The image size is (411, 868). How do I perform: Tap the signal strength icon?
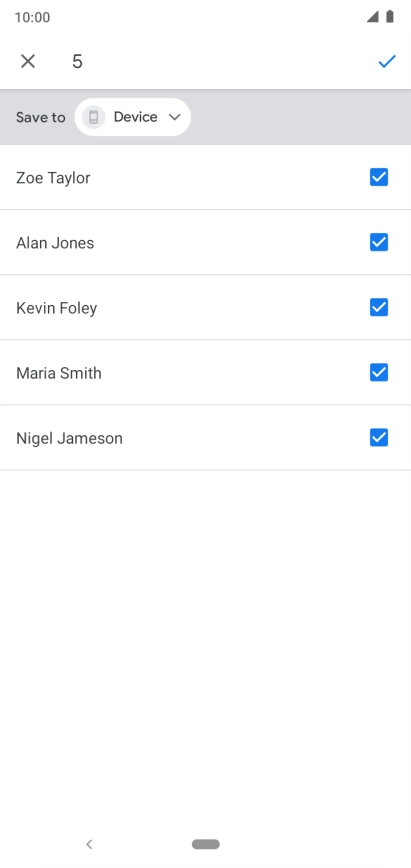click(373, 17)
